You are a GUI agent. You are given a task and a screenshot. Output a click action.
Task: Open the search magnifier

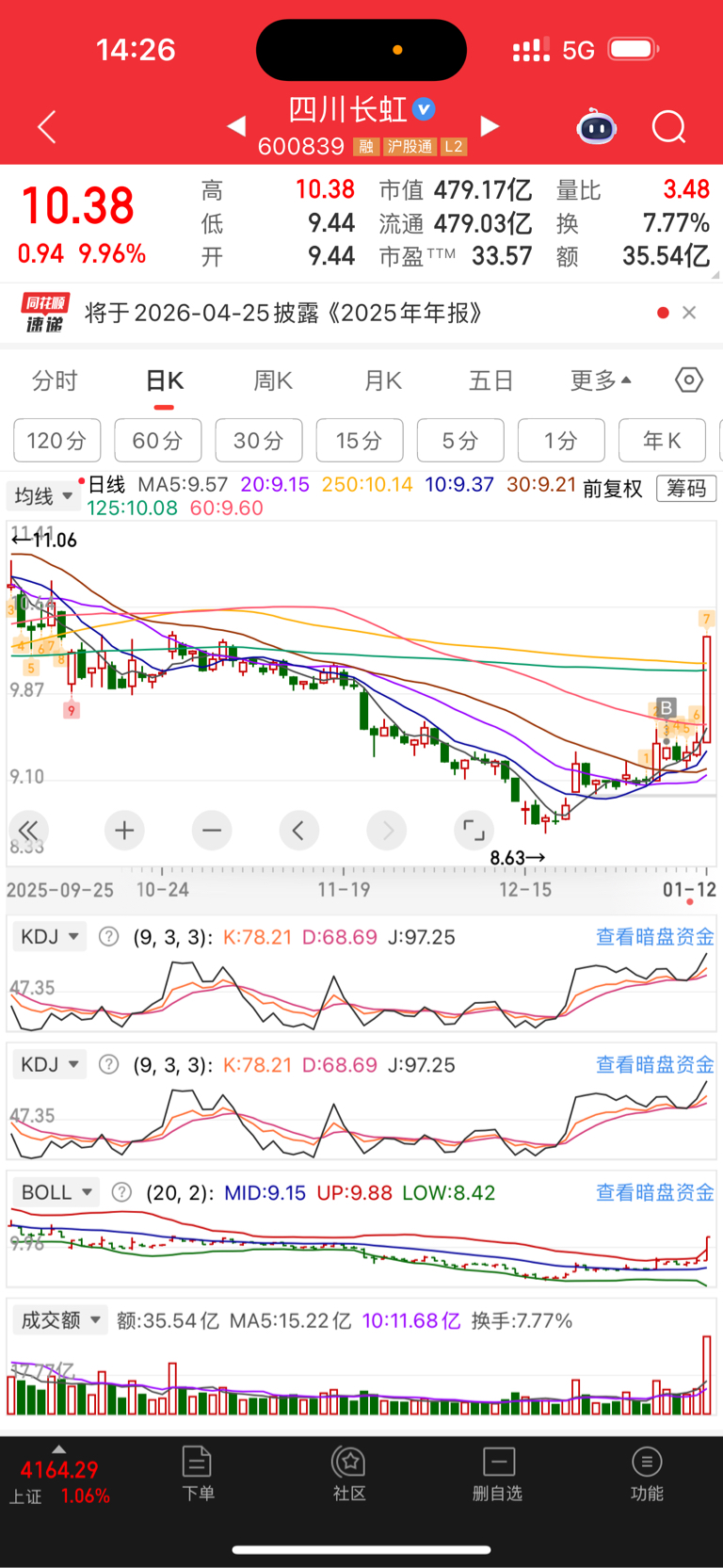[669, 126]
